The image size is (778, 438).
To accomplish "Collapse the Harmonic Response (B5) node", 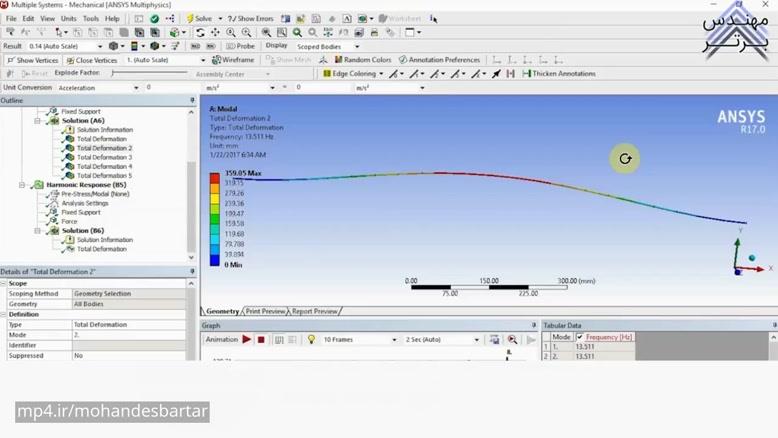I will (x=22, y=185).
